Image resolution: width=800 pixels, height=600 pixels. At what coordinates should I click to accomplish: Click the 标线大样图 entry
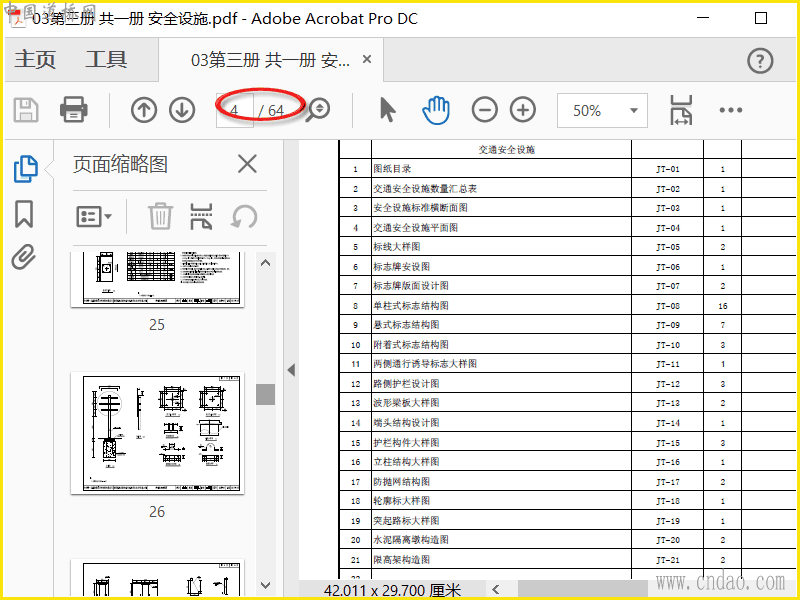coord(396,247)
